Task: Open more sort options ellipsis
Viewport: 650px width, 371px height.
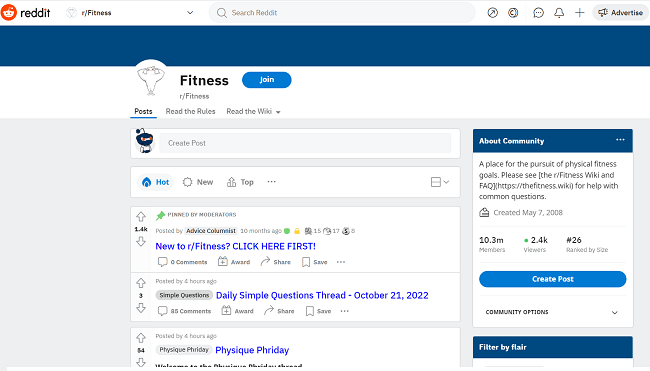Action: point(272,182)
